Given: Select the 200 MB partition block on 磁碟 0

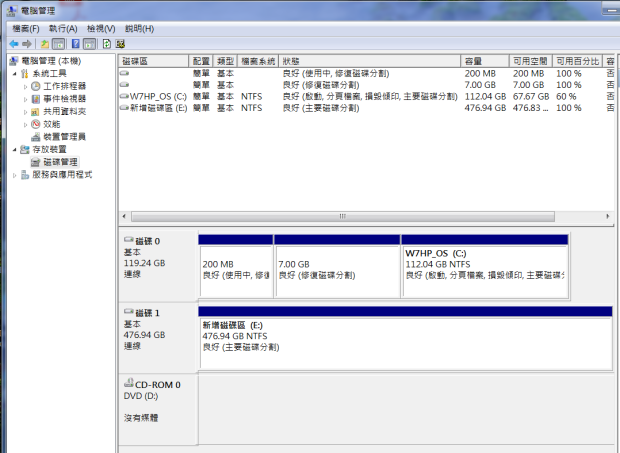Looking at the screenshot, I should click(236, 266).
